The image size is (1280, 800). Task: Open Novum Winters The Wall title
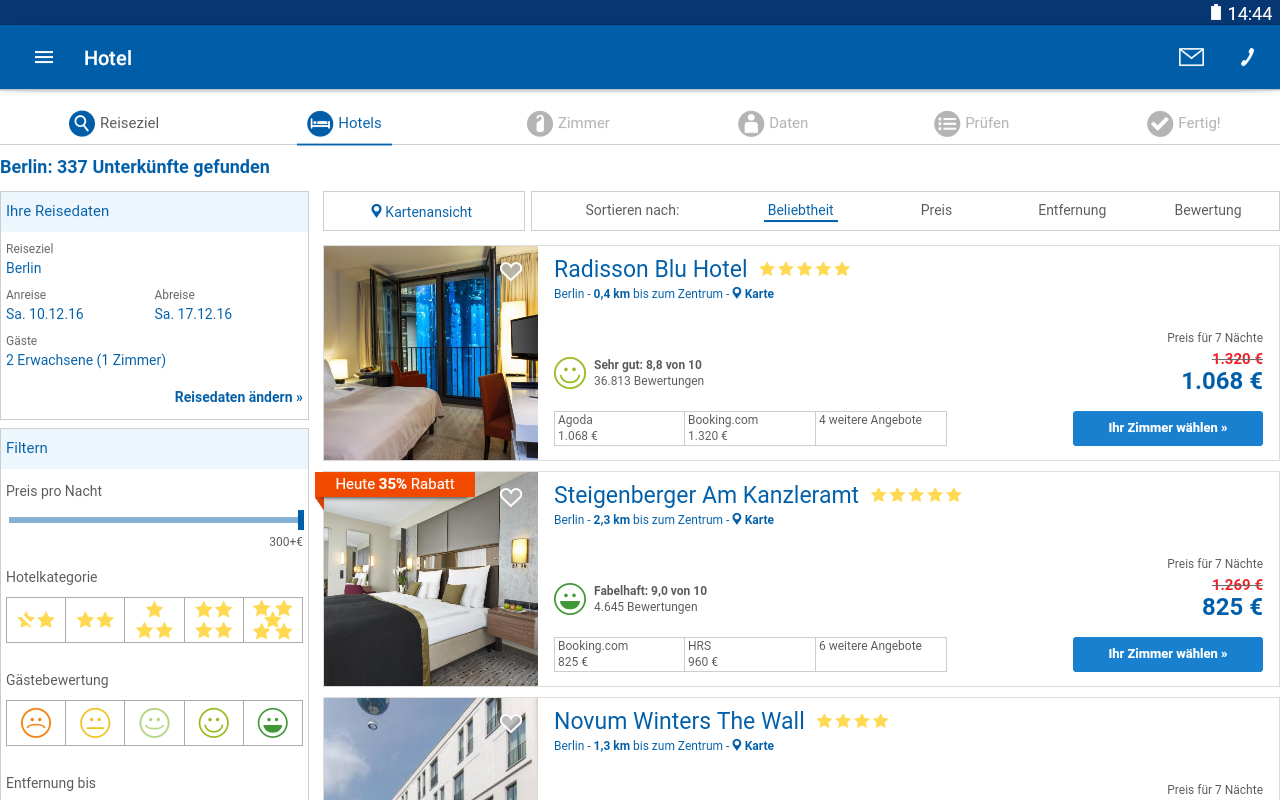(x=679, y=721)
